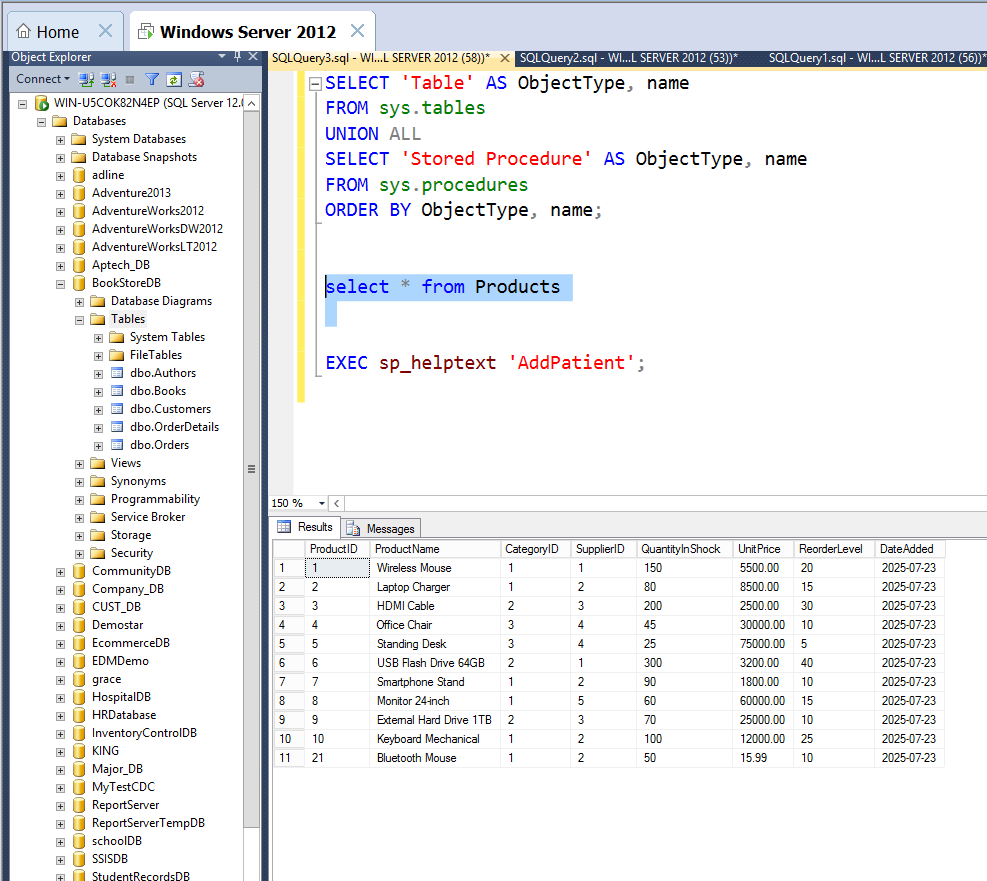
Task: Expand the dbo.Books table node
Action: tap(98, 390)
